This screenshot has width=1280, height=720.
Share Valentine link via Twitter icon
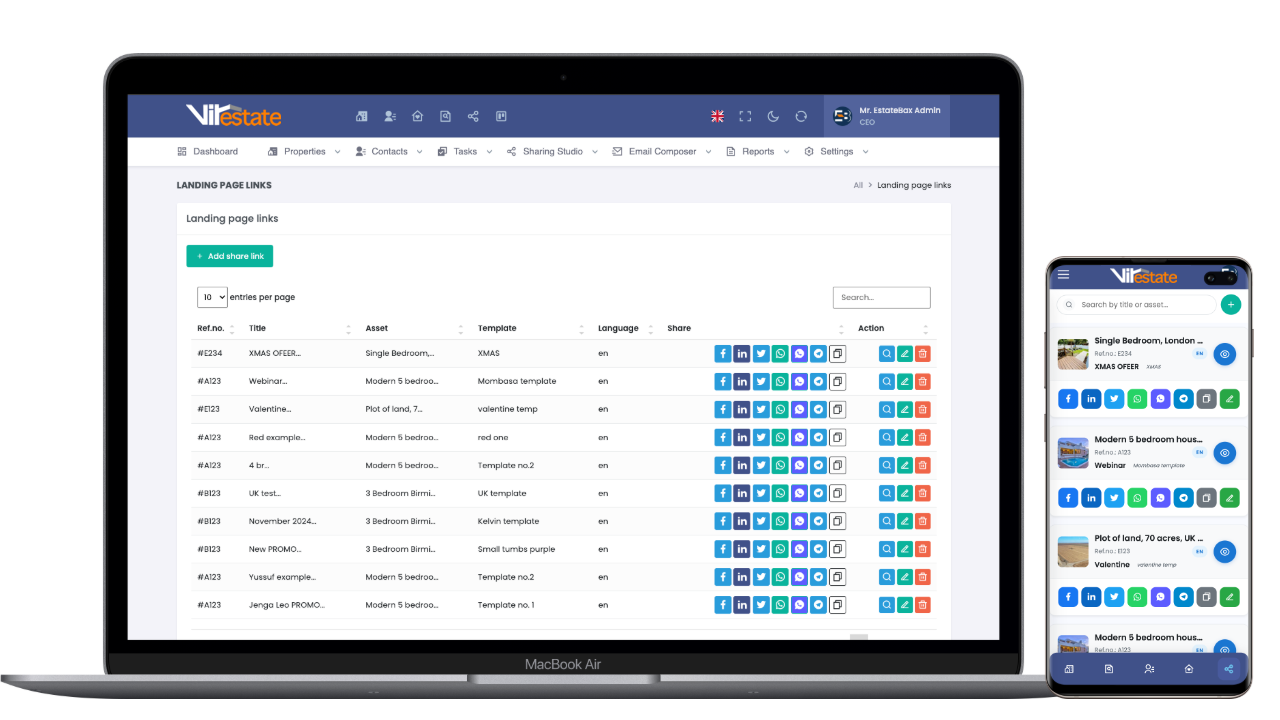coord(761,409)
